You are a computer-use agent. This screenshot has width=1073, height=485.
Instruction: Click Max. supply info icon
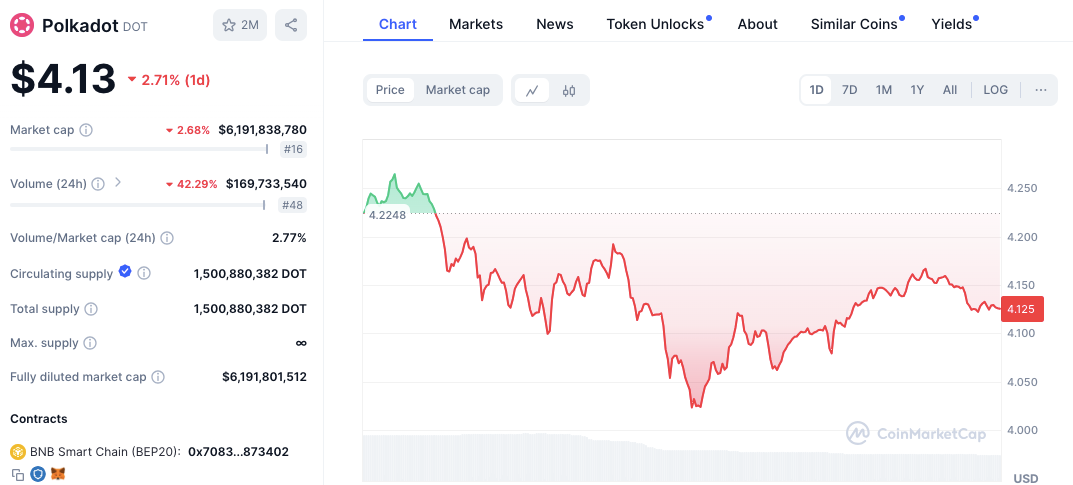click(x=90, y=343)
